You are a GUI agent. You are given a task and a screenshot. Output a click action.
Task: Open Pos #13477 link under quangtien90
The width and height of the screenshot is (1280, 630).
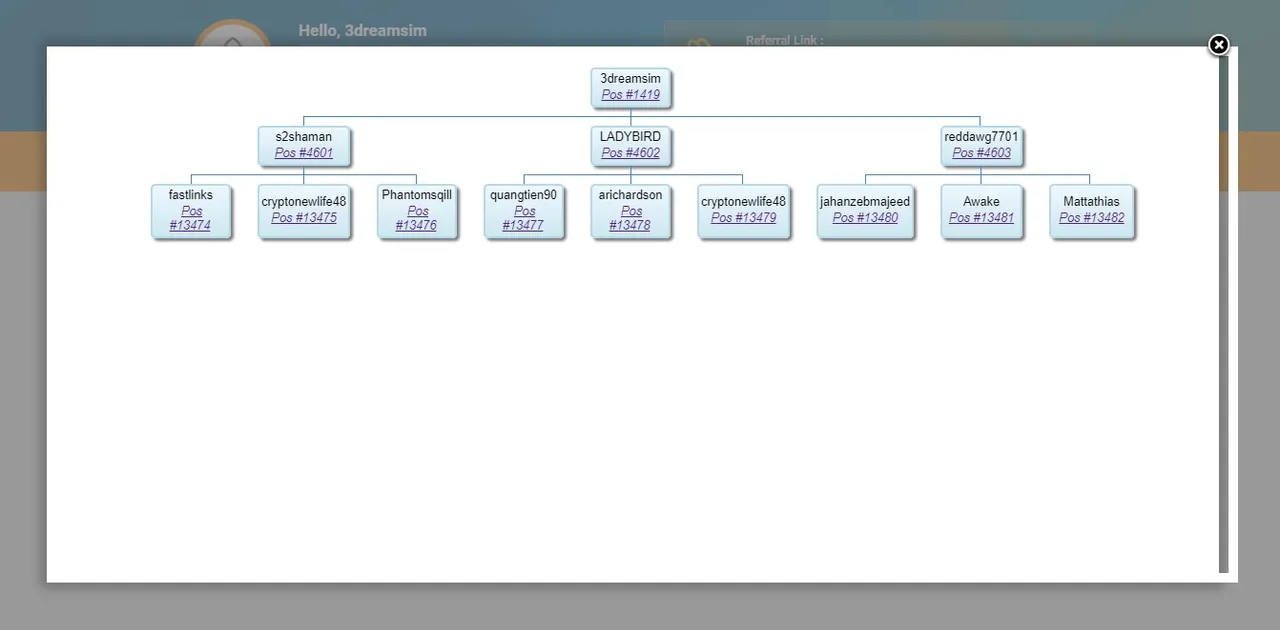point(523,218)
